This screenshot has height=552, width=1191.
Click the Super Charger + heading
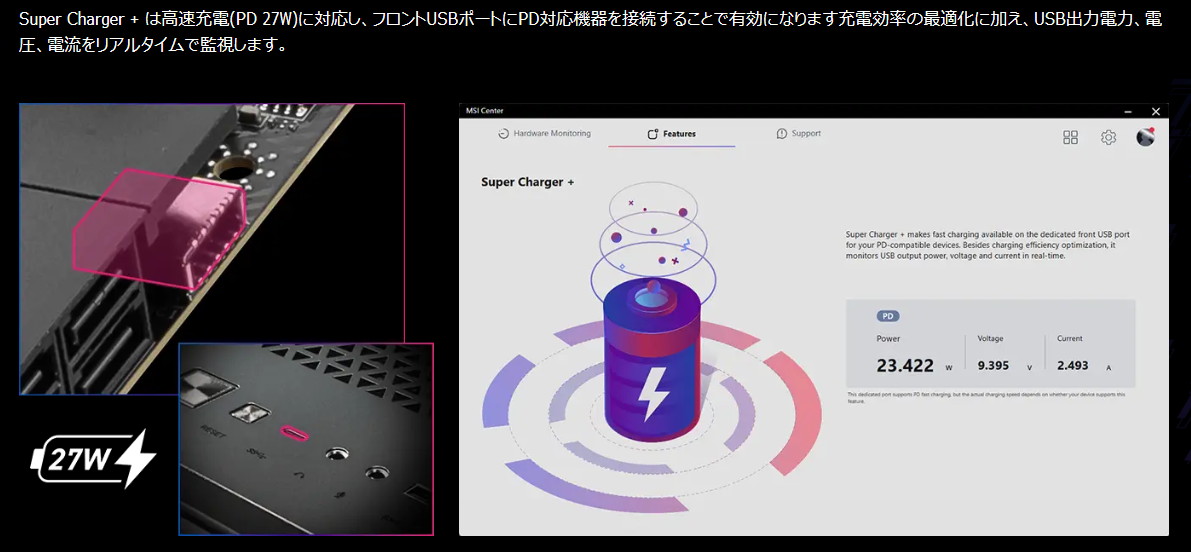pyautogui.click(x=528, y=182)
